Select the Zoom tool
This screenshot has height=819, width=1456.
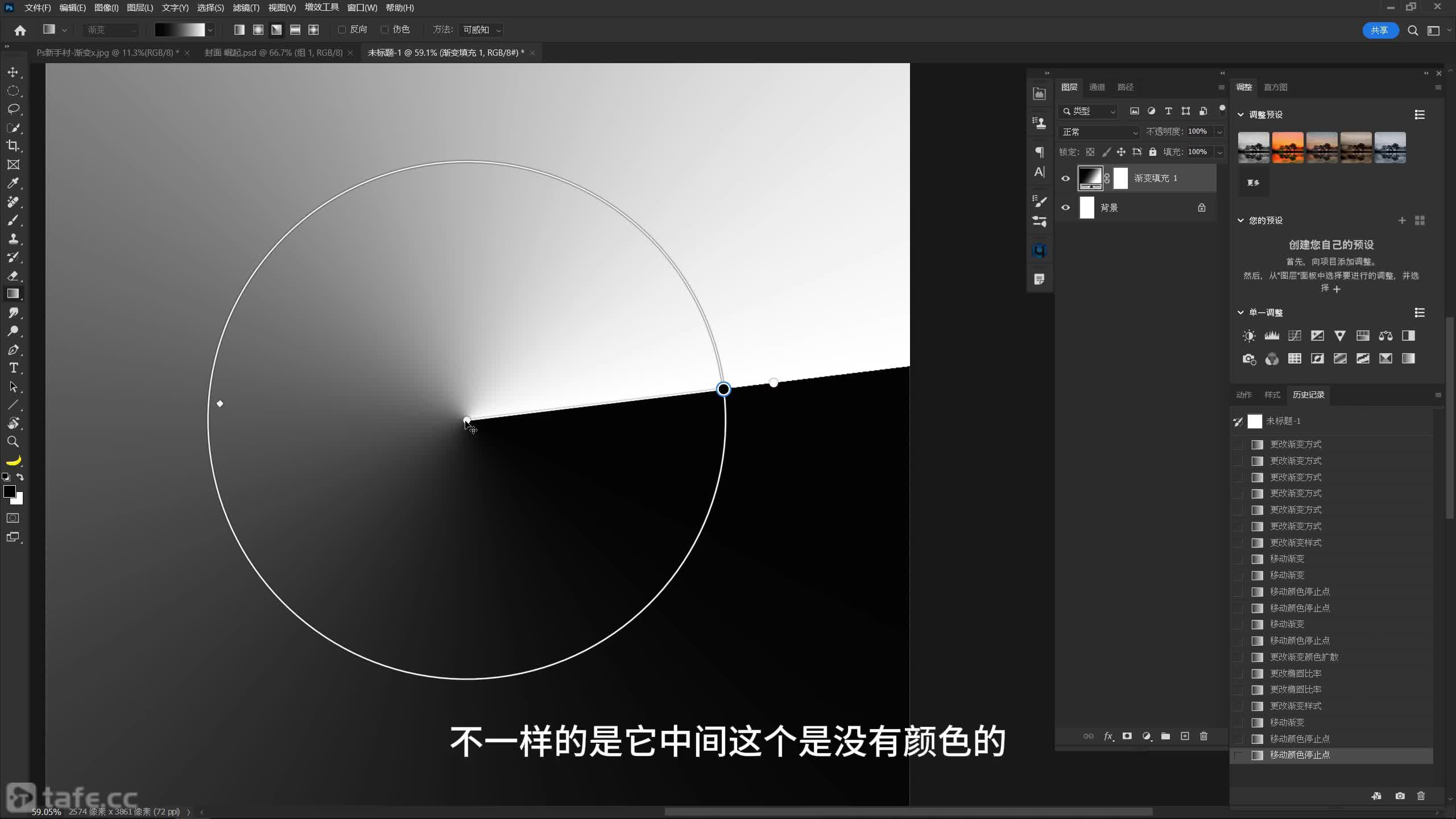click(13, 441)
